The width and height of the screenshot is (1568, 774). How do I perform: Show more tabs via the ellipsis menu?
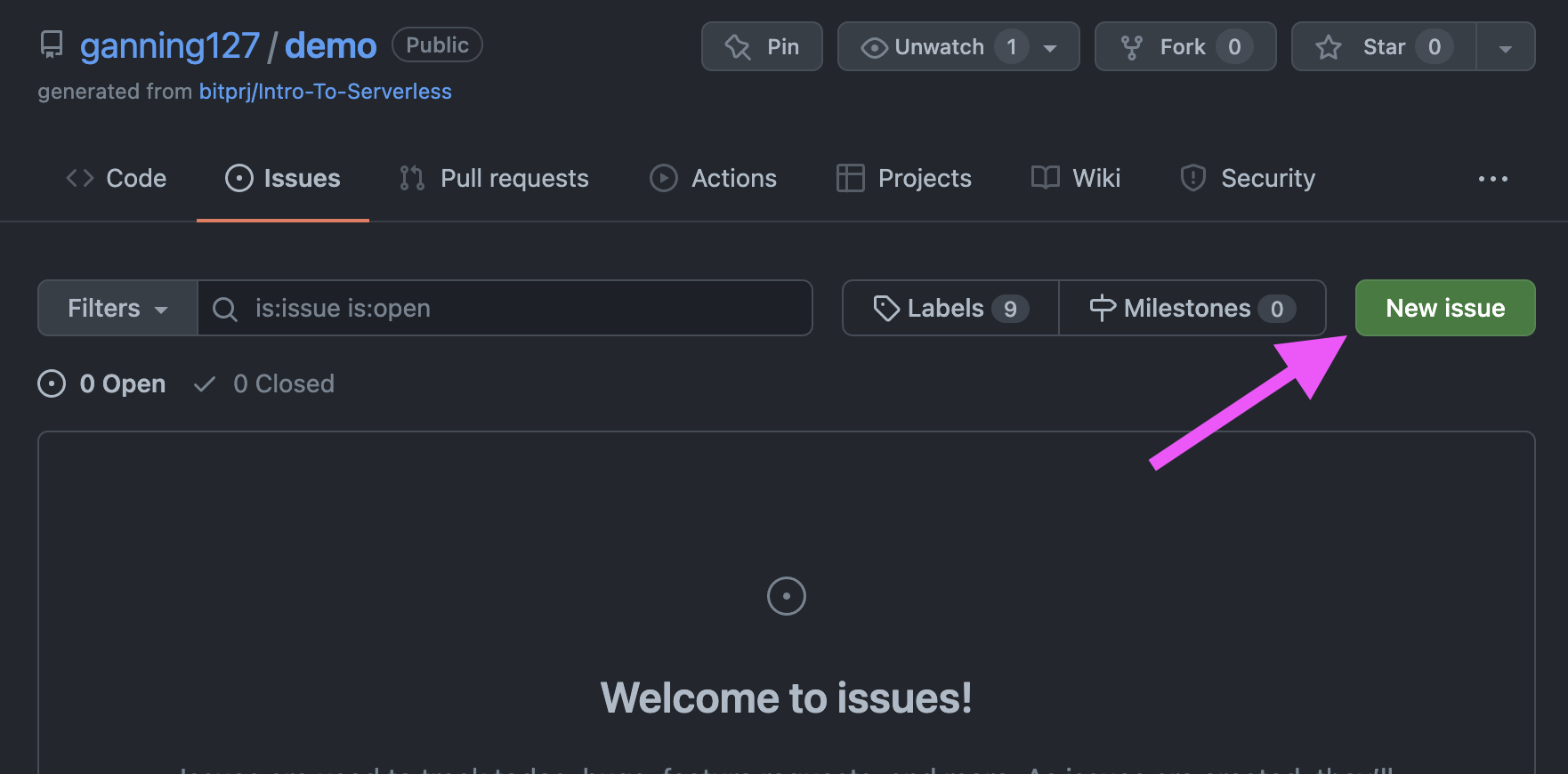(x=1492, y=179)
